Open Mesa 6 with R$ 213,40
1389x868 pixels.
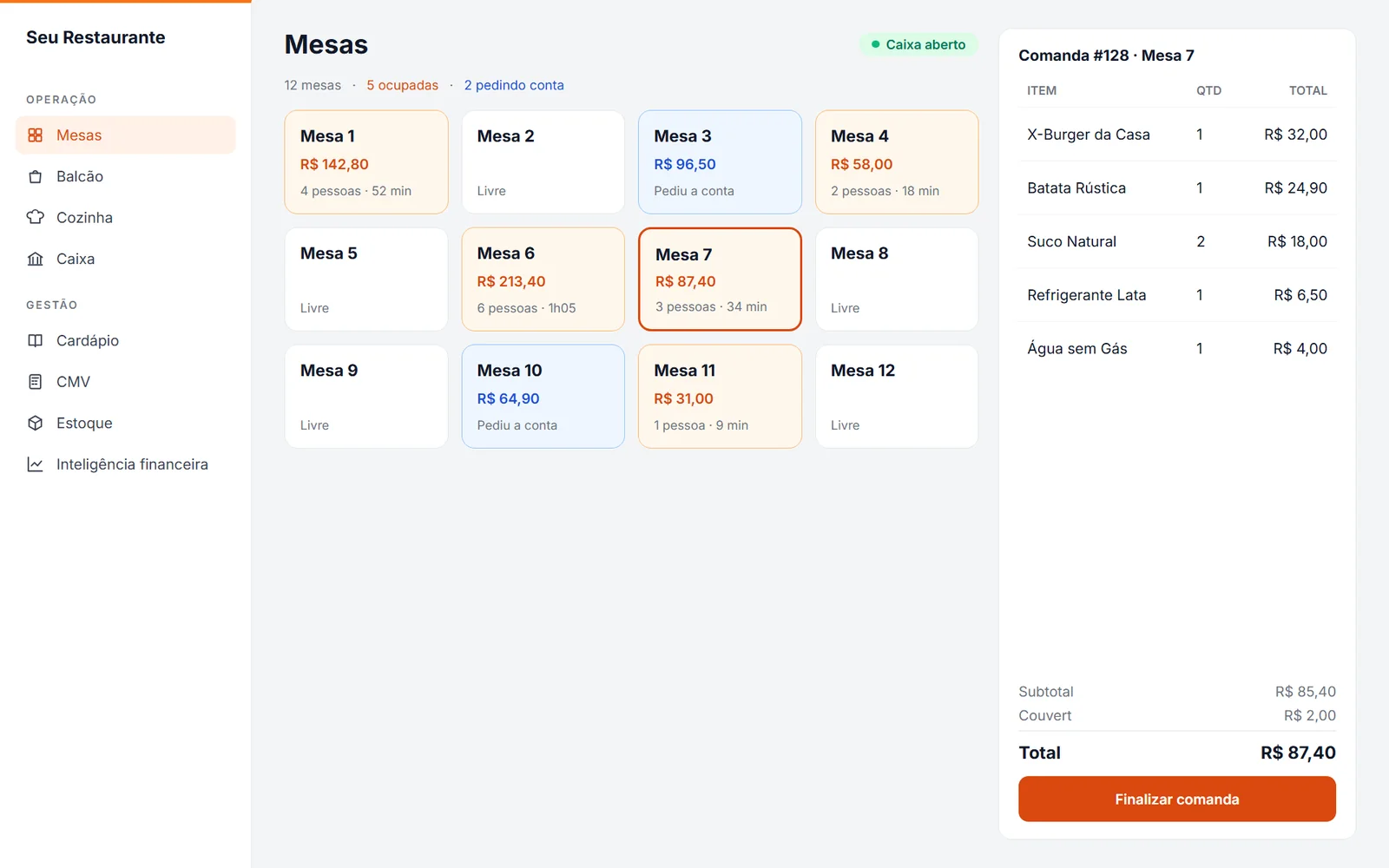pyautogui.click(x=543, y=279)
